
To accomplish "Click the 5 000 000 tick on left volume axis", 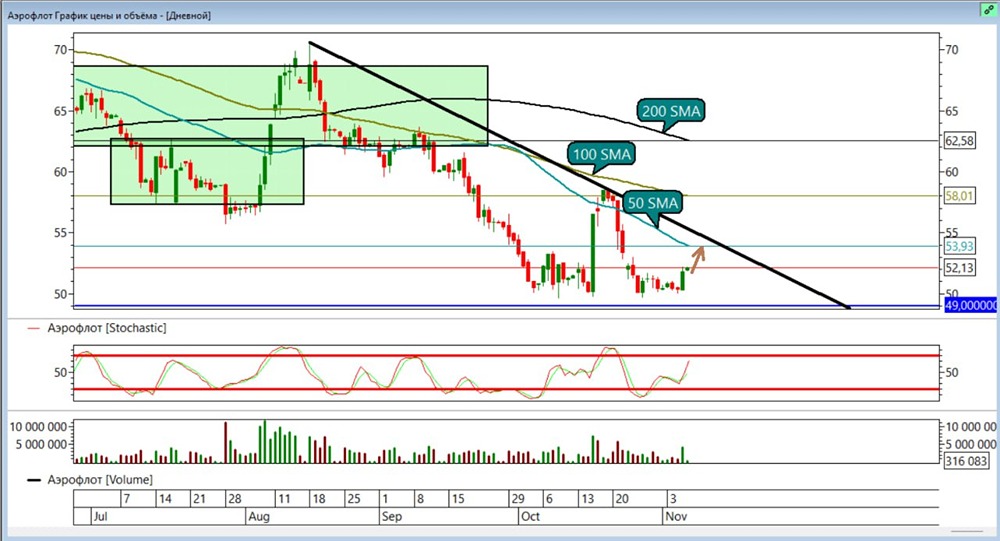I will coord(41,444).
